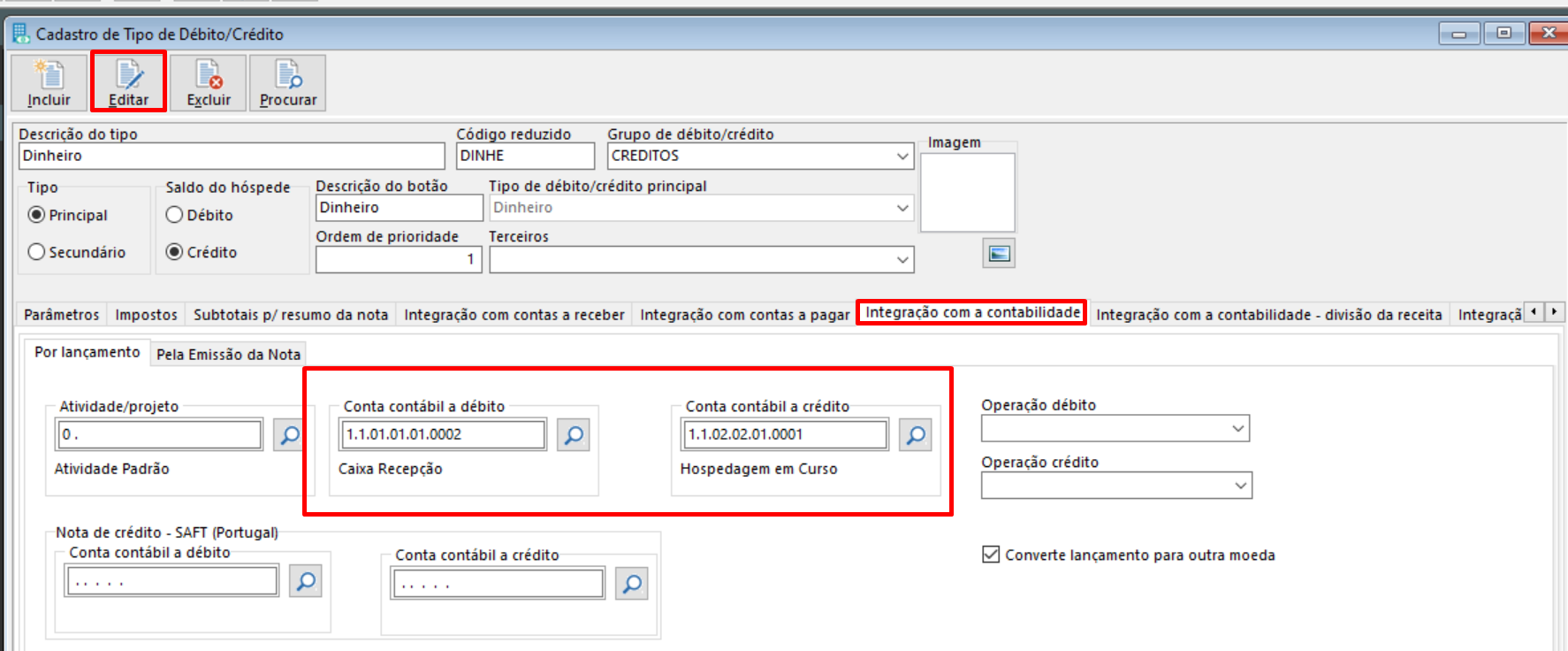Click the Editar toolbar button
The width and height of the screenshot is (1568, 651).
point(128,83)
